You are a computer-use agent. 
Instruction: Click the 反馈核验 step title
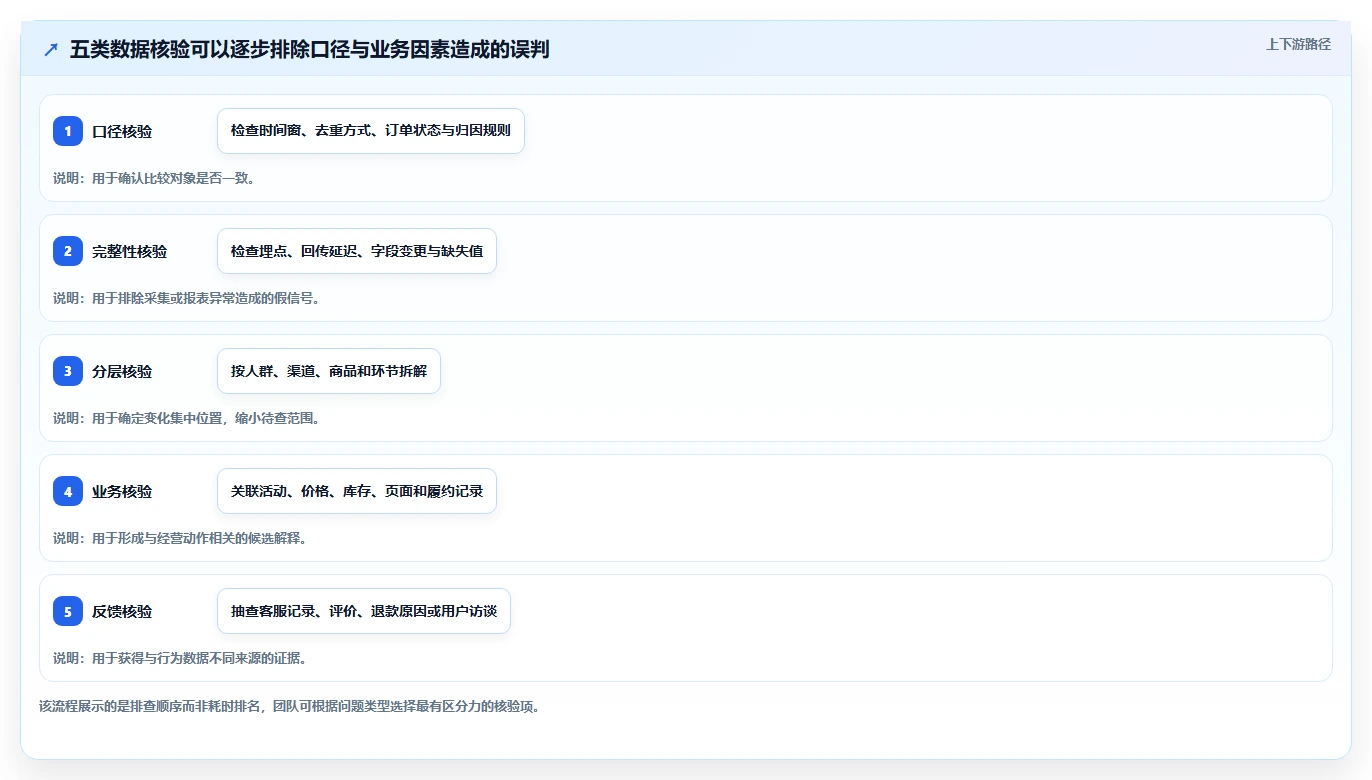[x=122, y=611]
